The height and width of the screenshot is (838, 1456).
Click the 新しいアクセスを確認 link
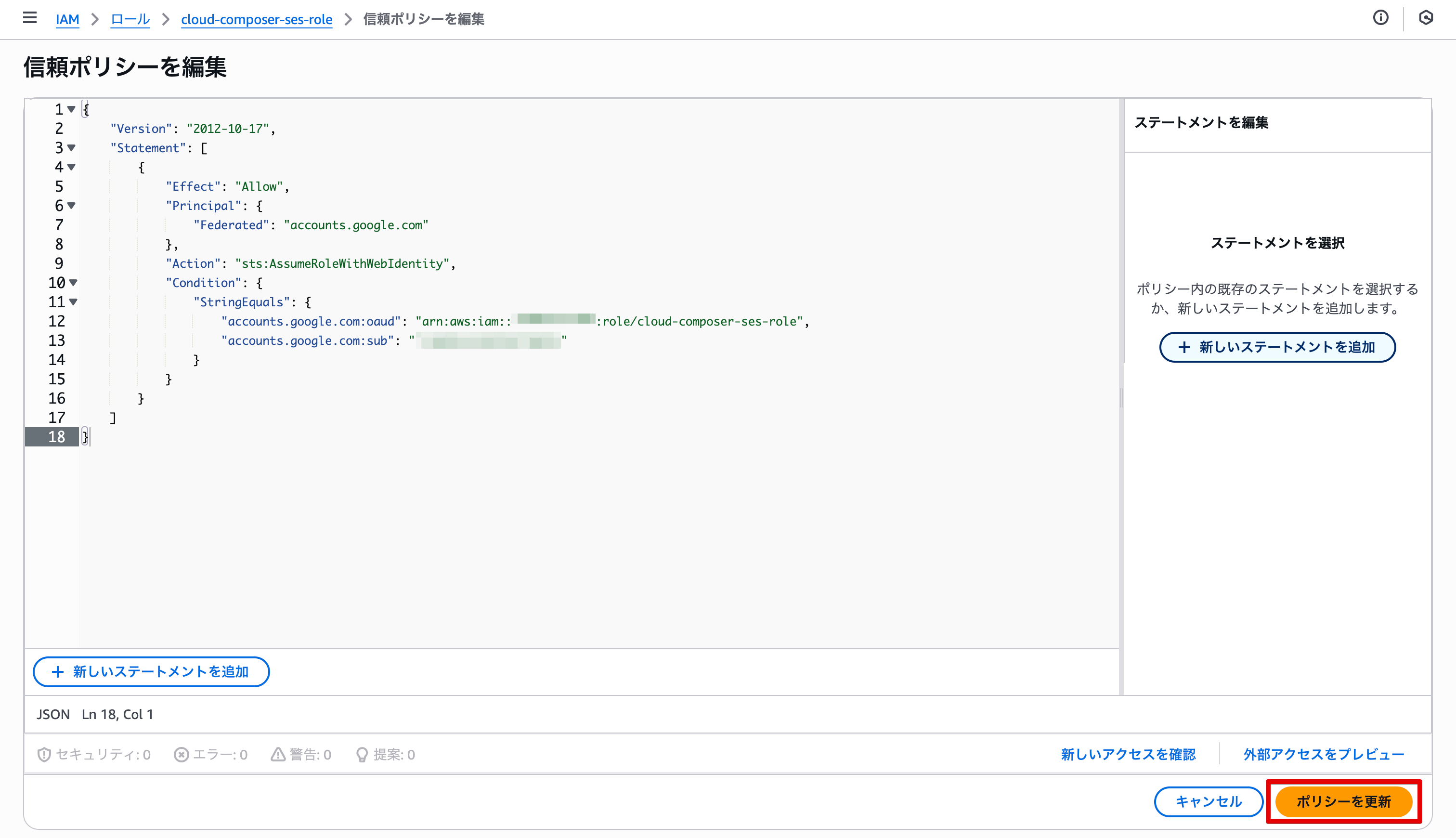click(x=1129, y=754)
